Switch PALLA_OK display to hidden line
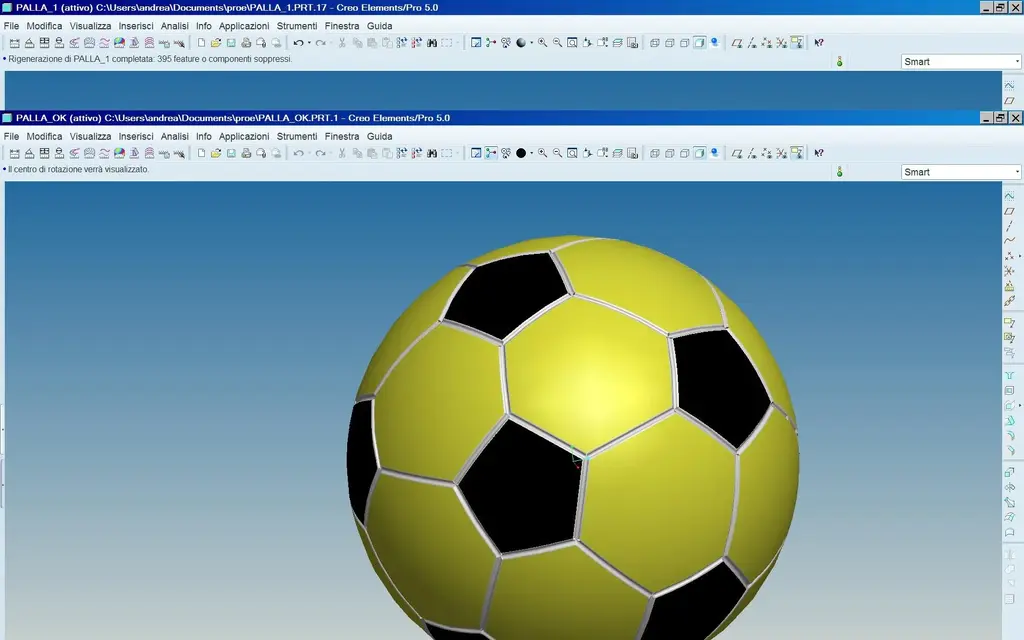The width and height of the screenshot is (1024, 640). coord(669,153)
